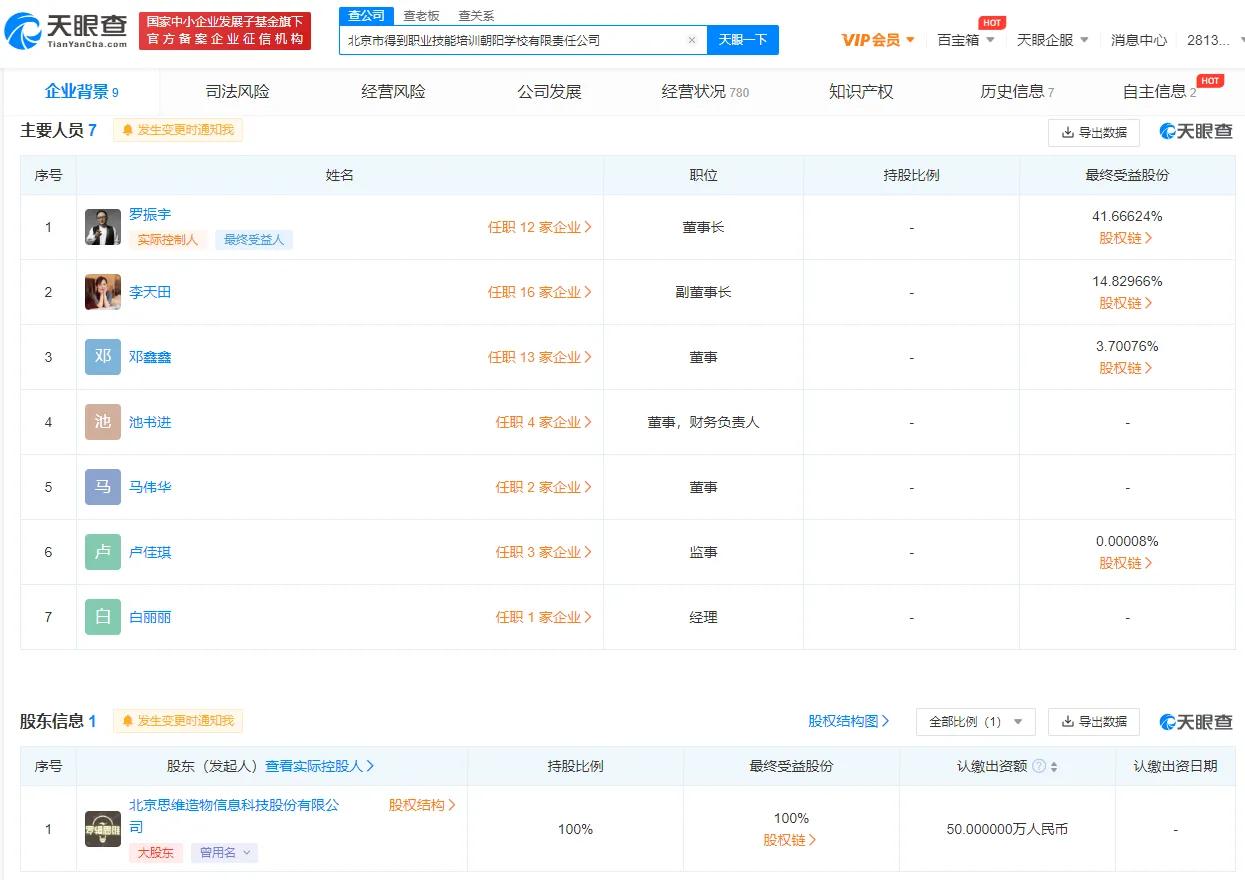Viewport: 1245px width, 880px height.
Task: Click the 最终受益人 tag
Action: [254, 240]
